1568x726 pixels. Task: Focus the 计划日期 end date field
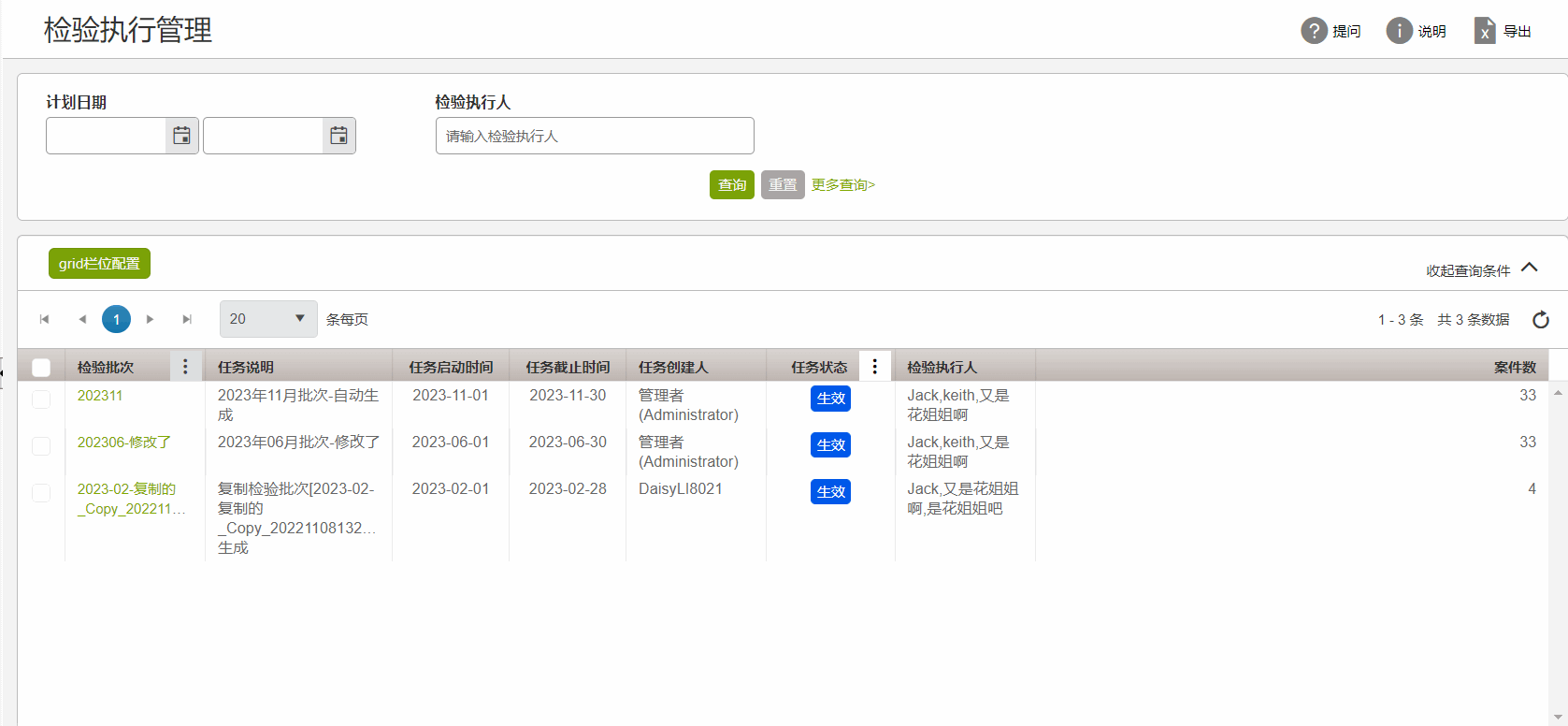(264, 136)
